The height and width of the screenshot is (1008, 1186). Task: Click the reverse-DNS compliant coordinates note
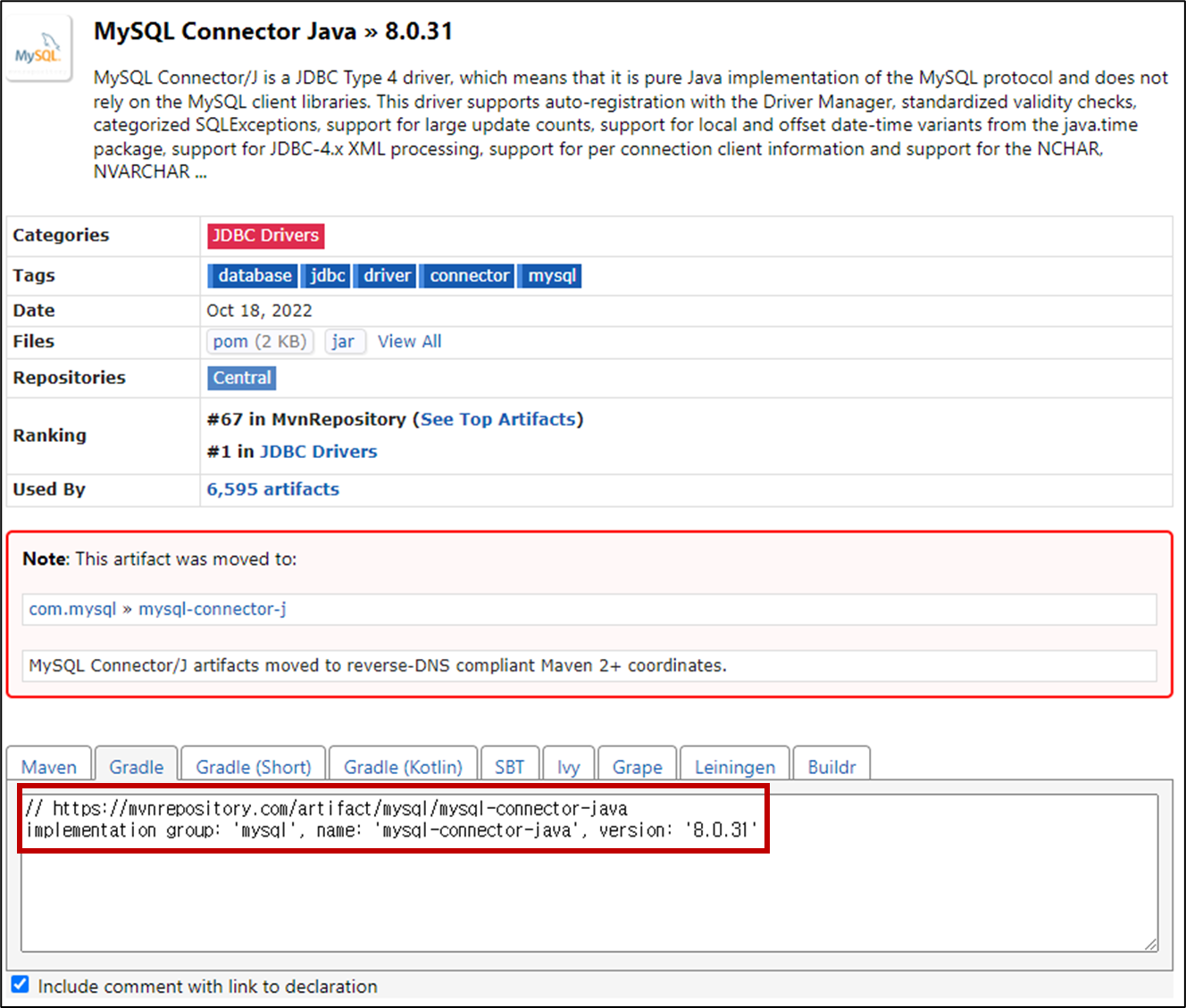tap(378, 666)
